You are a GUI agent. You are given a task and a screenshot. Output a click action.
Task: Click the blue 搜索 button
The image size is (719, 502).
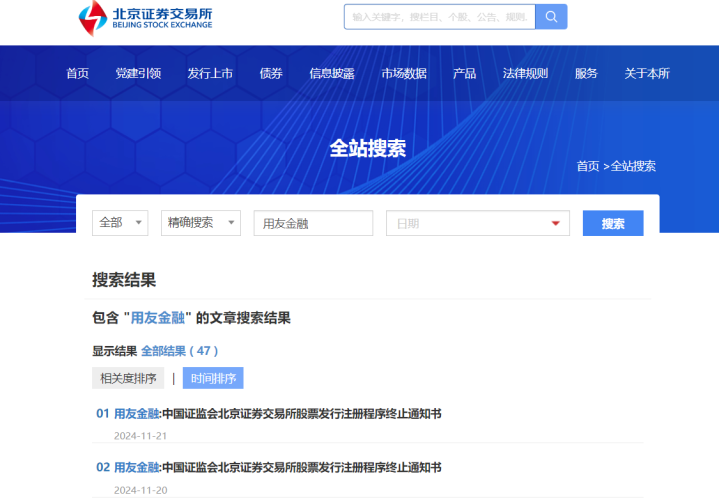tap(613, 223)
